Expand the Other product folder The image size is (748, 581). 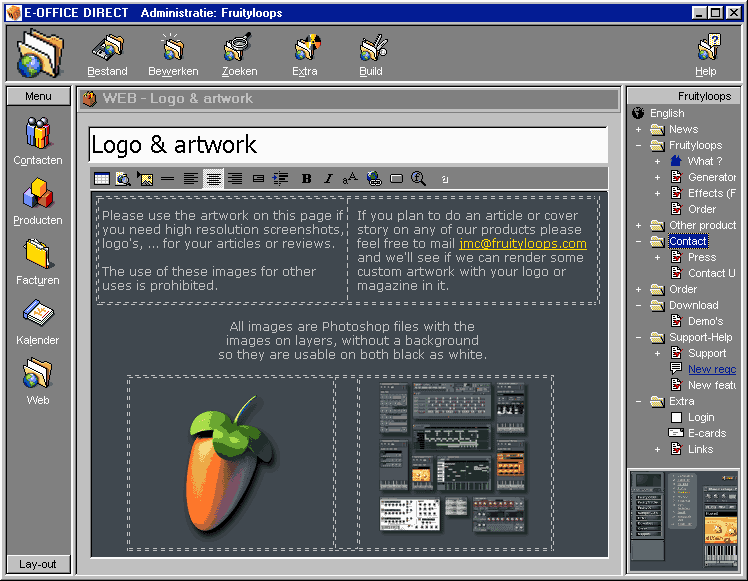[638, 225]
